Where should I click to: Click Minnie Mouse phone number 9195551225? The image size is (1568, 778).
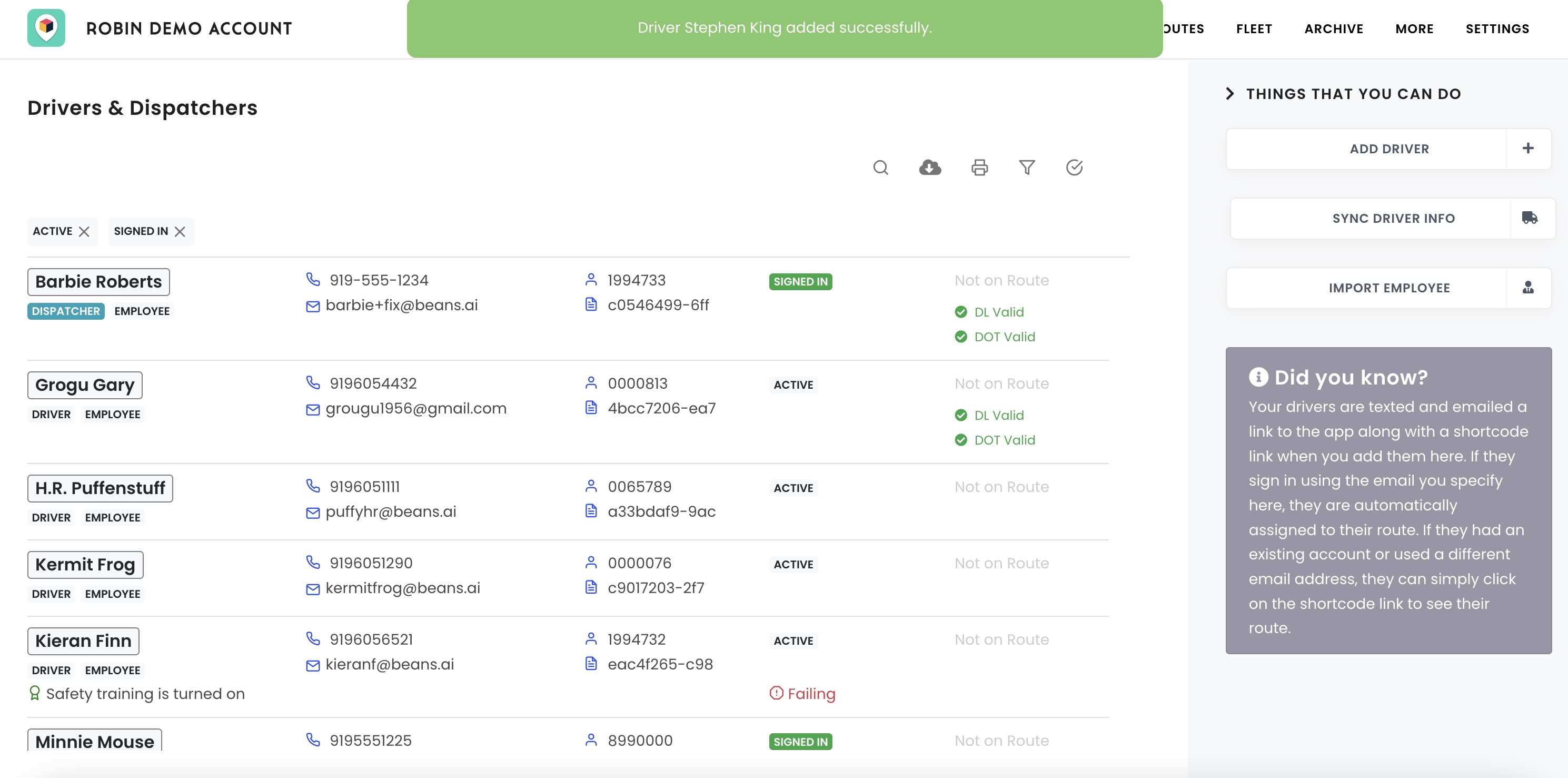click(371, 740)
